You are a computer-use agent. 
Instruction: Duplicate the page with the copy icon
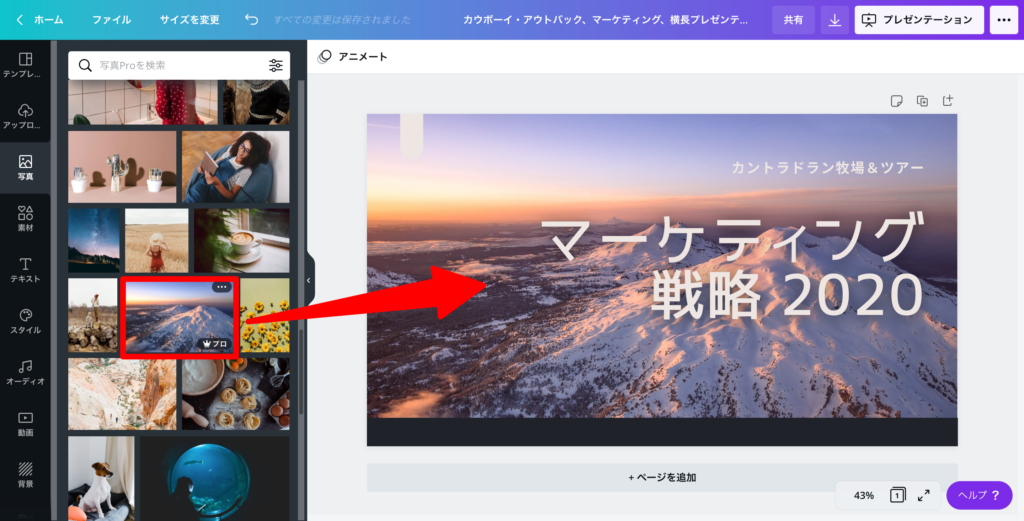[x=922, y=101]
